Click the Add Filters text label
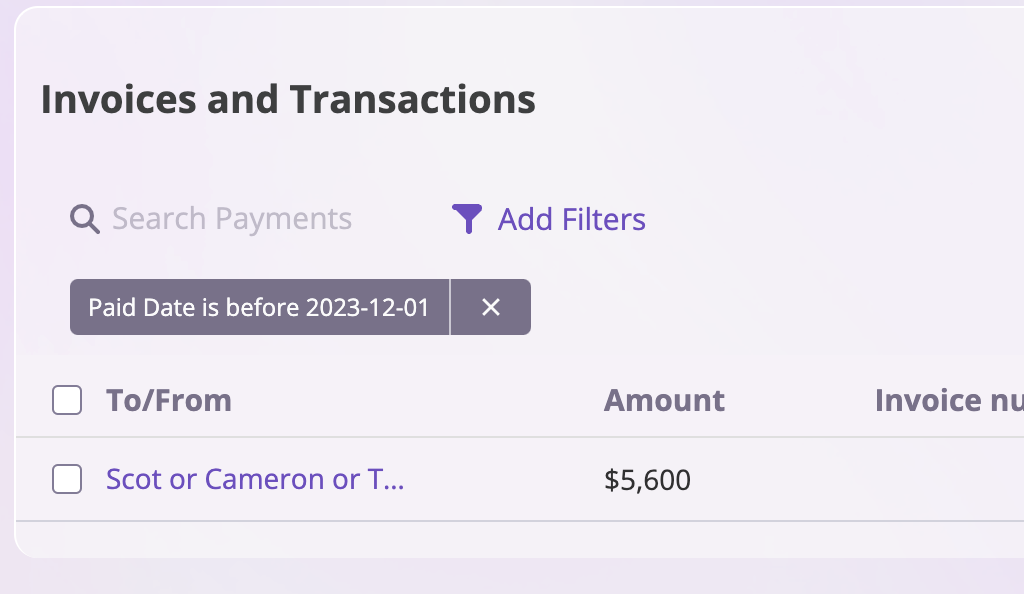The height and width of the screenshot is (594, 1024). [571, 219]
